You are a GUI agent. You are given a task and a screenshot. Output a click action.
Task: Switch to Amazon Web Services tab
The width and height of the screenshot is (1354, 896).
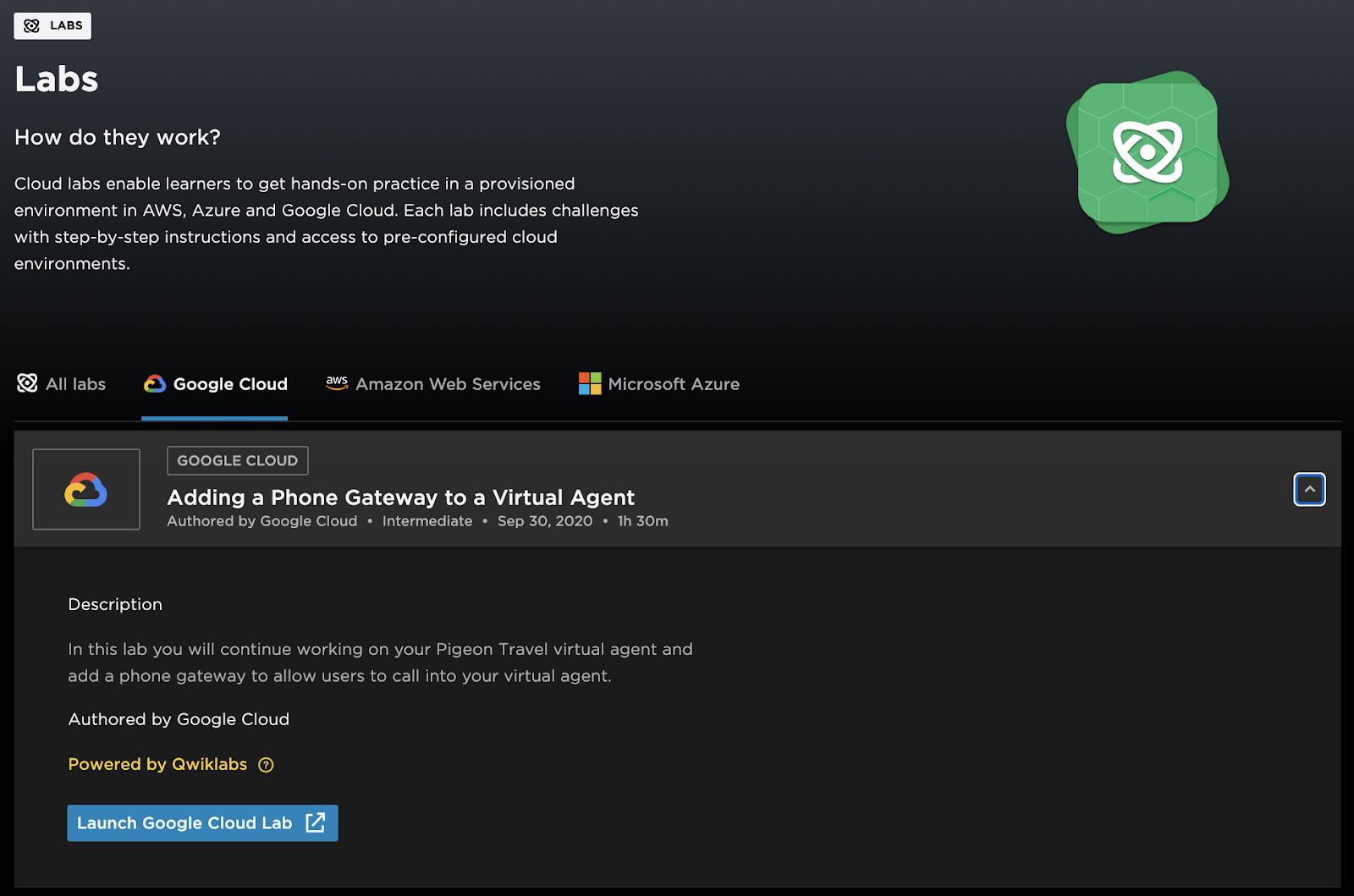(433, 384)
